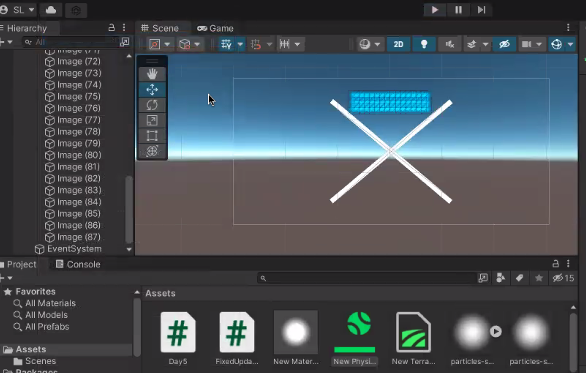This screenshot has height=373, width=586.
Task: Click the Hierarchy search field
Action: coord(70,42)
